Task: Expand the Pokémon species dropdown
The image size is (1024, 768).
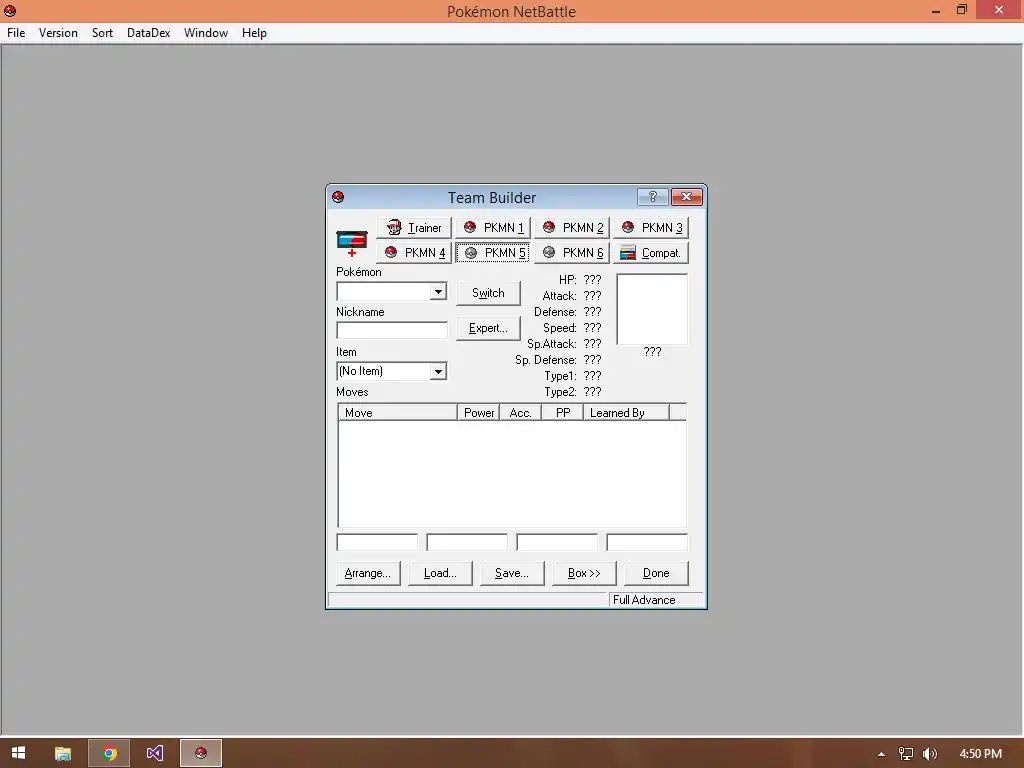Action: click(x=438, y=291)
